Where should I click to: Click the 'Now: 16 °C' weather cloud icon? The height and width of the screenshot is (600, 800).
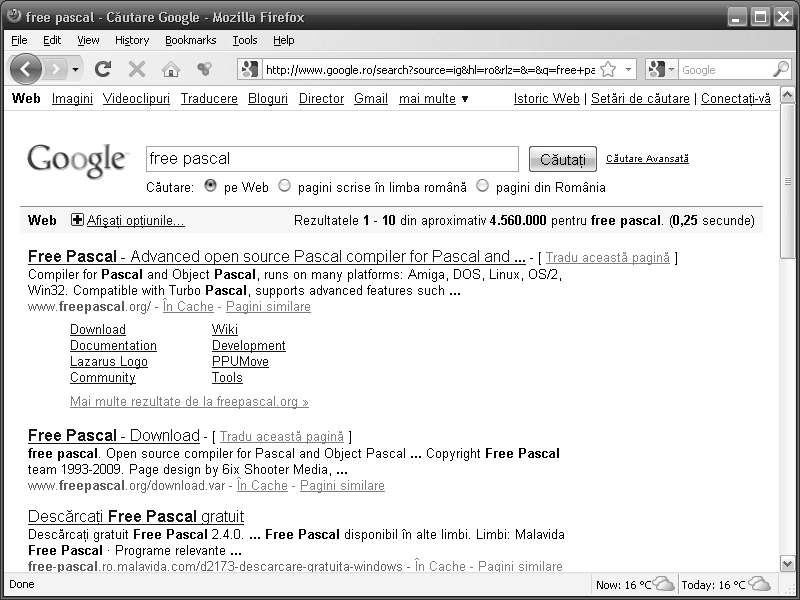pyautogui.click(x=663, y=583)
